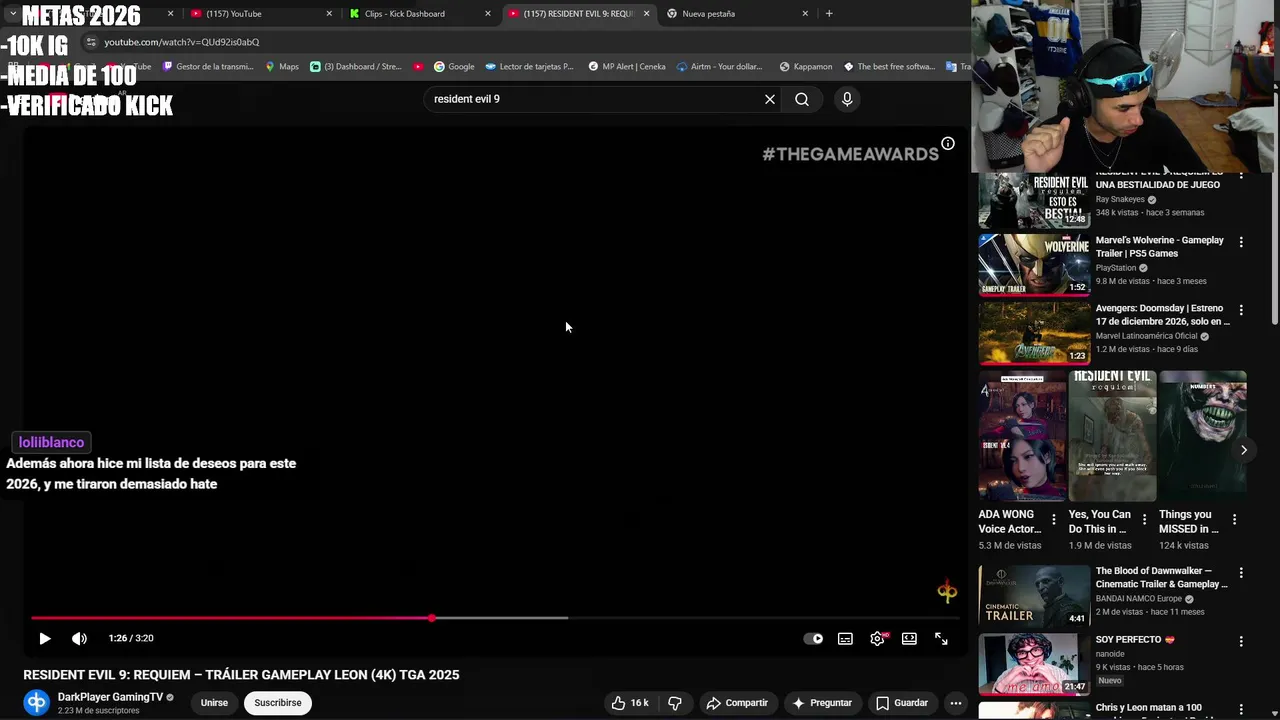Open the 'MP Alert | Ceneka' bookmark

(x=626, y=67)
